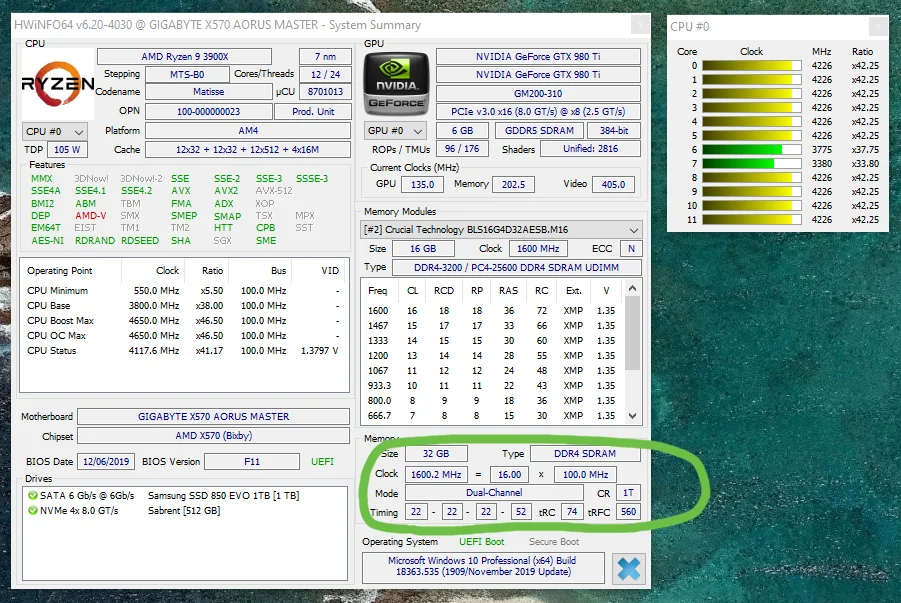This screenshot has height=603, width=901.
Task: Click the GIGABYTE X570 AORUS MASTER motherboard field
Action: [x=214, y=417]
